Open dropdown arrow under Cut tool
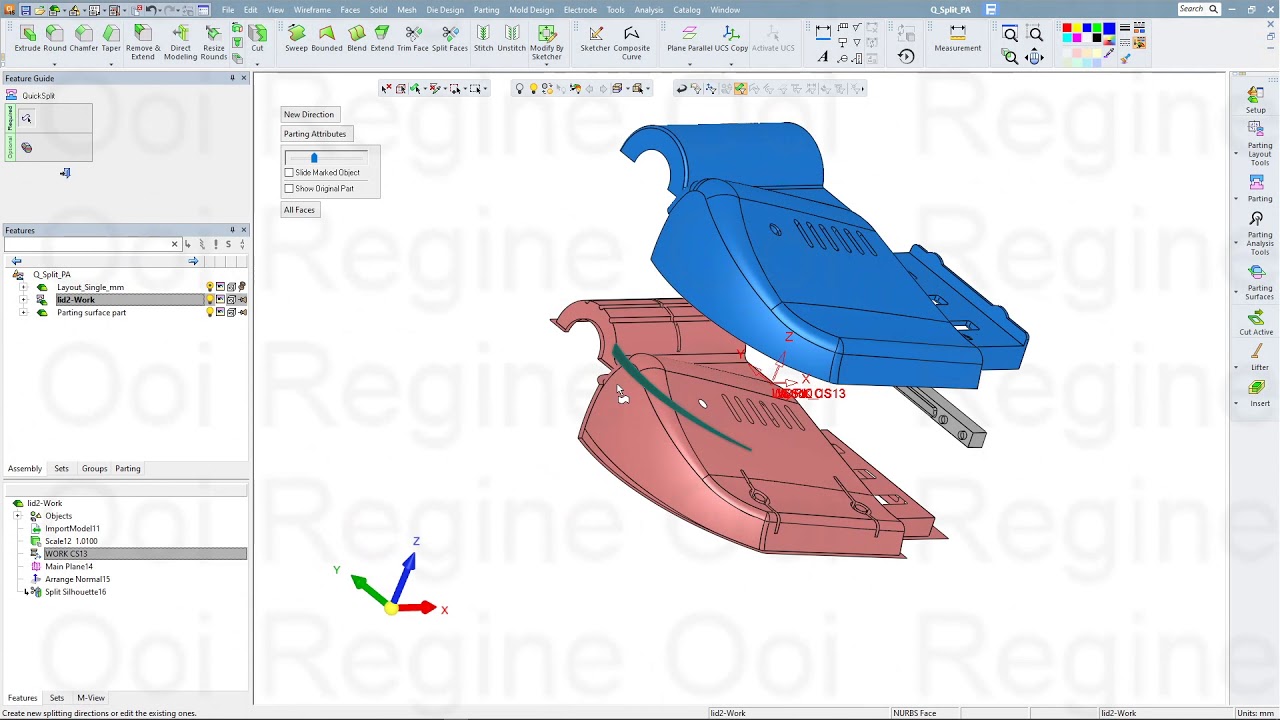This screenshot has width=1280, height=720. pos(257,65)
